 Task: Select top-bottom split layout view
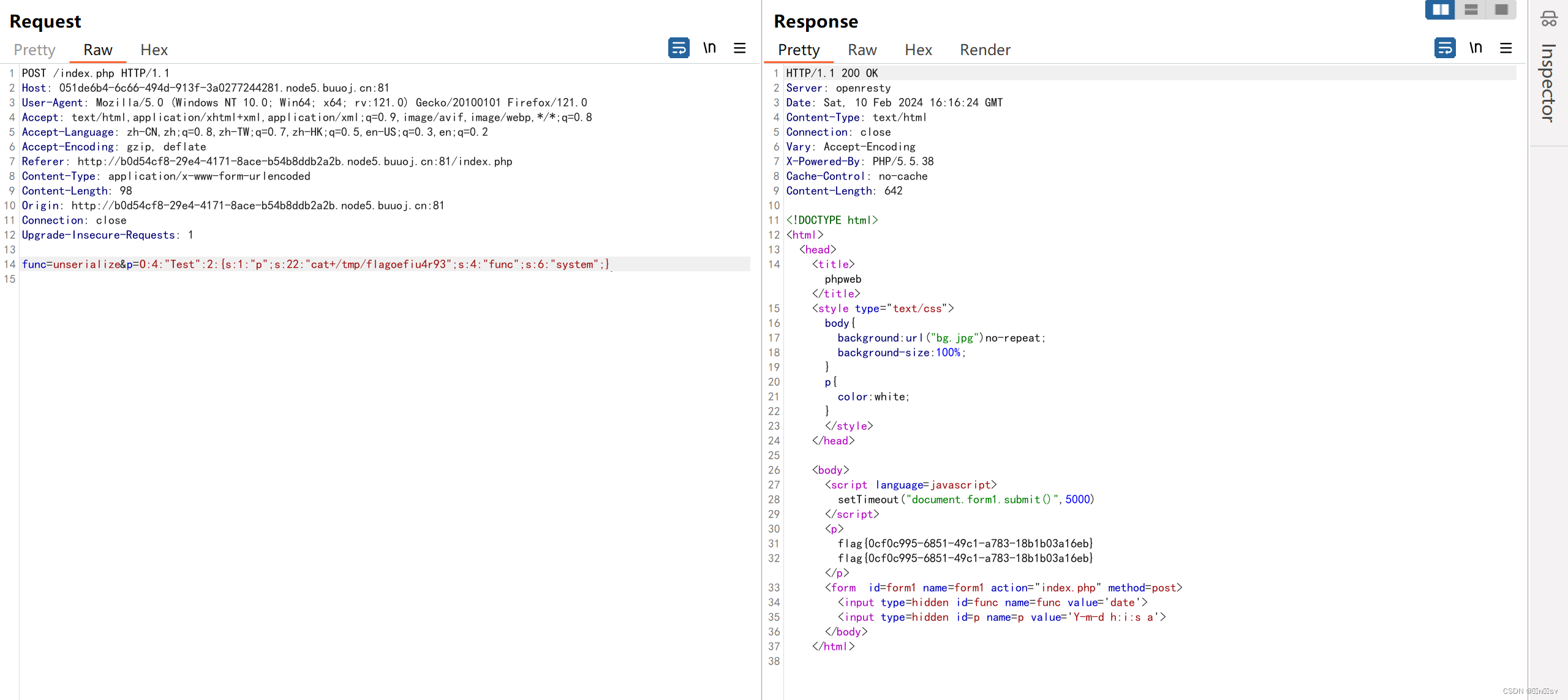tap(1471, 10)
